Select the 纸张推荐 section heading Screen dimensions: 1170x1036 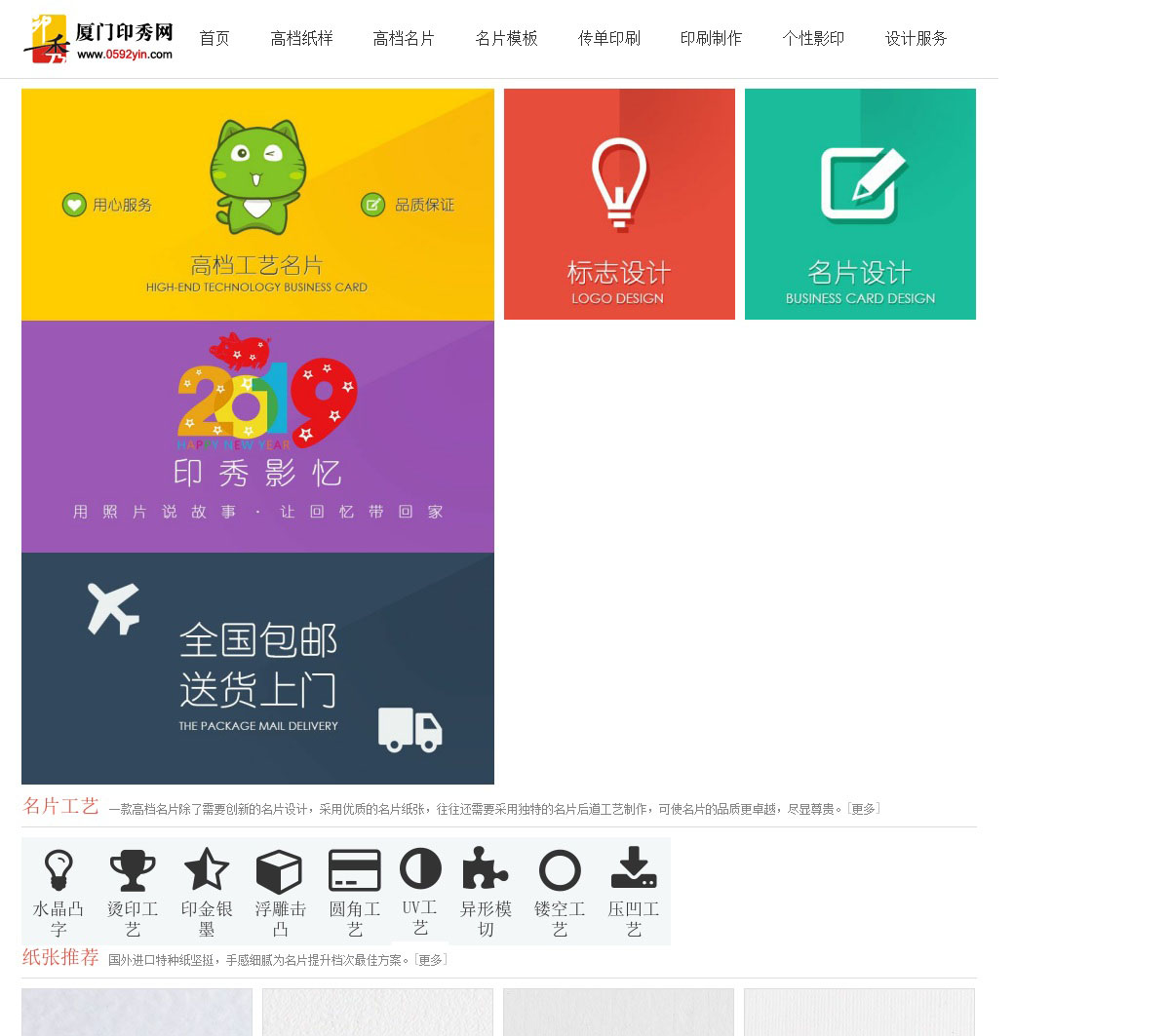tap(60, 957)
